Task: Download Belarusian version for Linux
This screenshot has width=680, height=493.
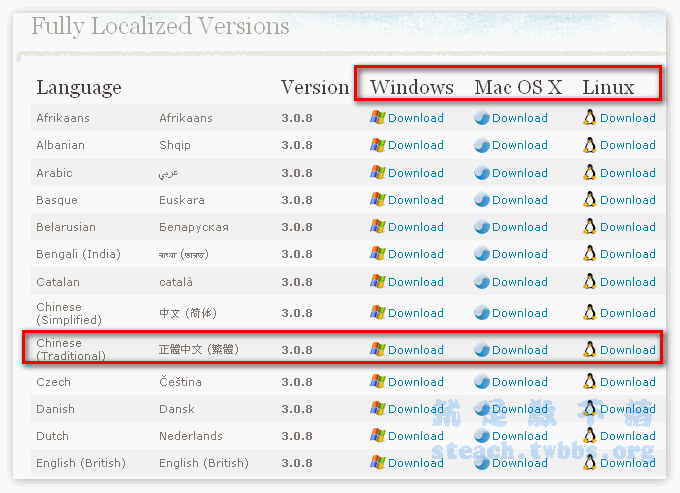Action: 628,227
